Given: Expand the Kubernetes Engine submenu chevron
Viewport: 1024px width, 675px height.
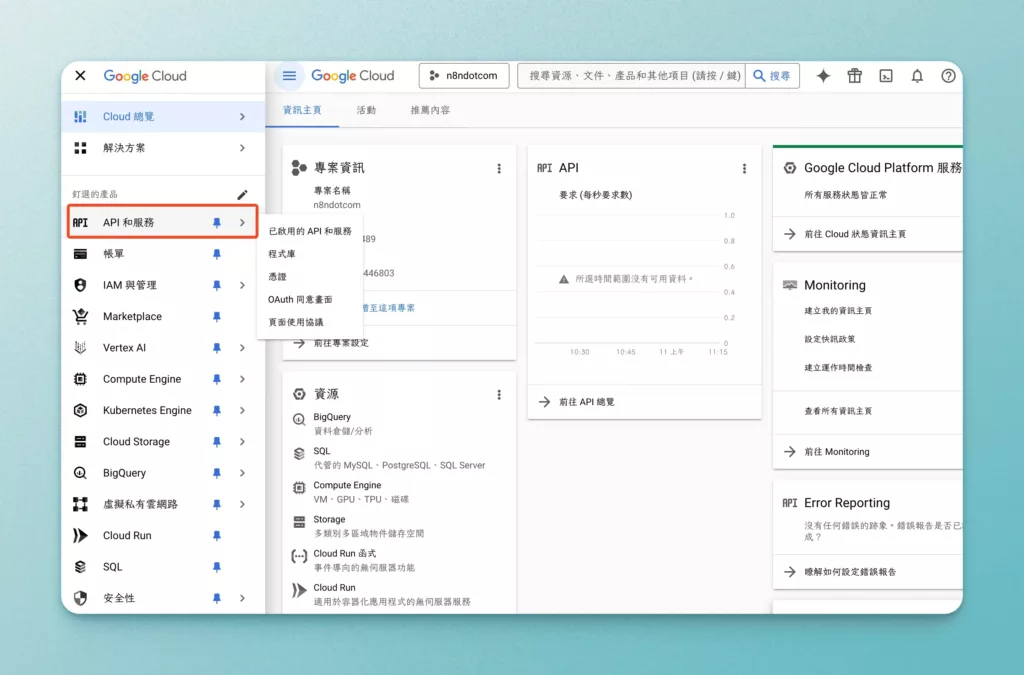Looking at the screenshot, I should click(x=242, y=411).
